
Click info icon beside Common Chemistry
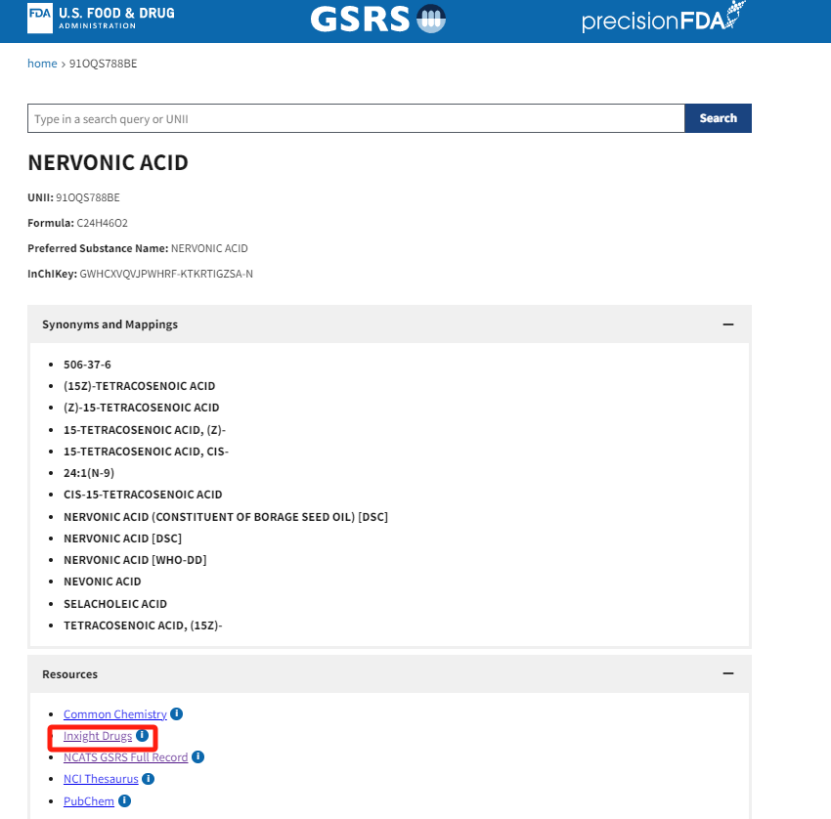(x=177, y=714)
